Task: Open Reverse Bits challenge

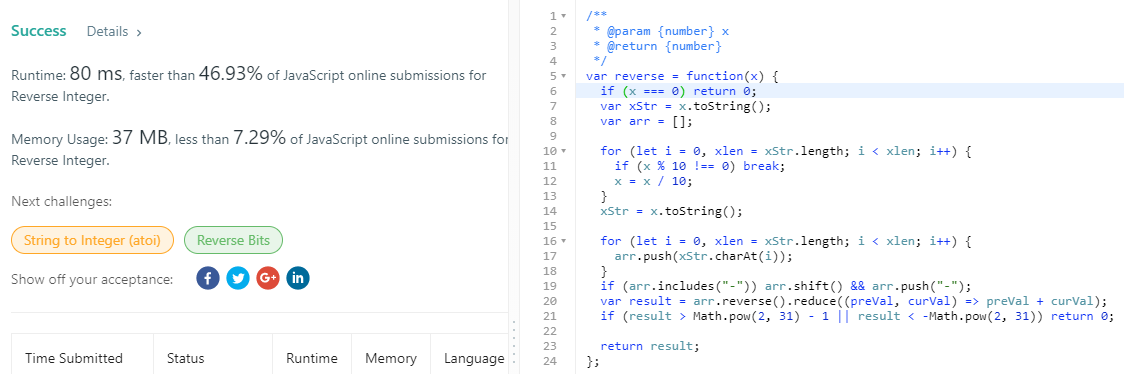Action: pyautogui.click(x=234, y=240)
